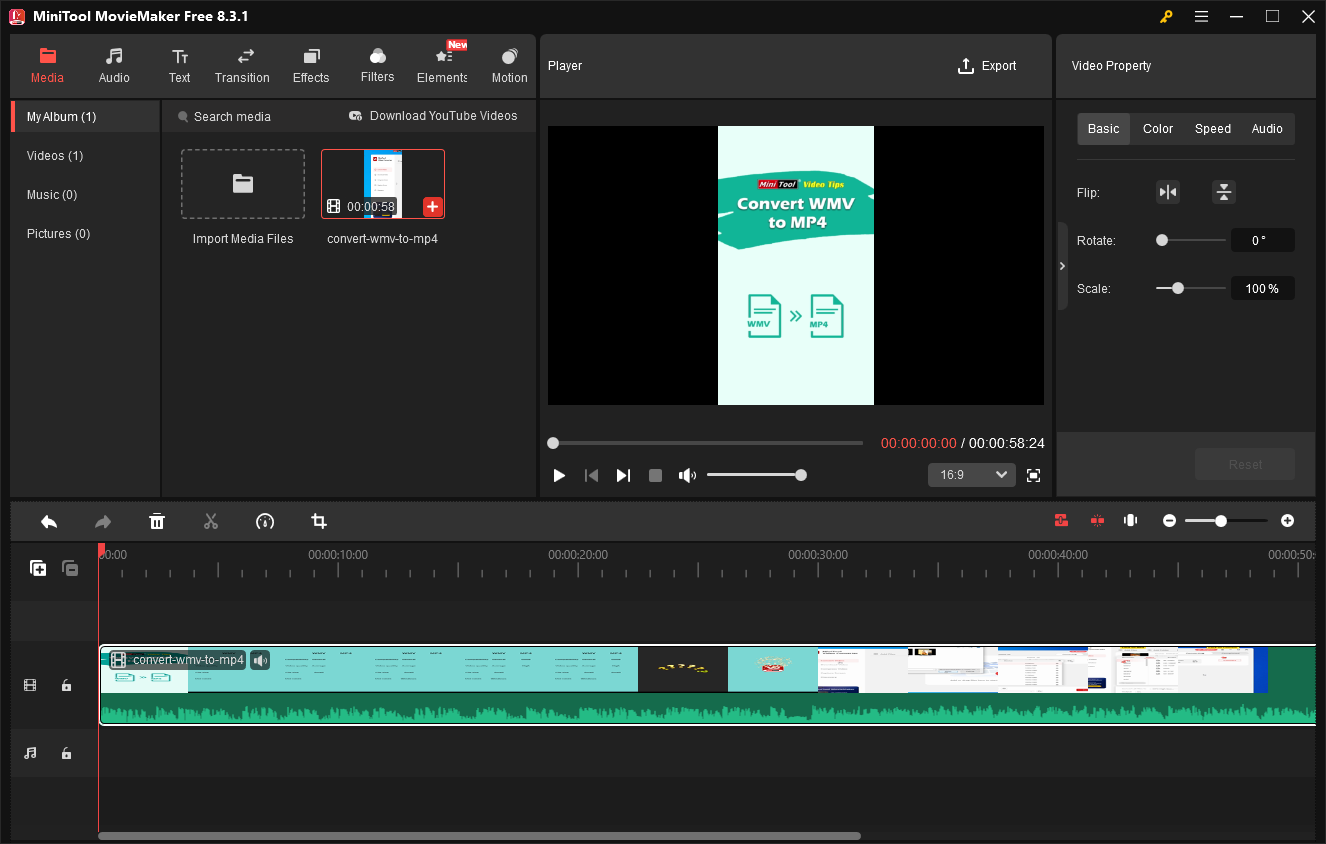Viewport: 1326px width, 844px height.
Task: Flip the video horizontally
Action: [1168, 192]
